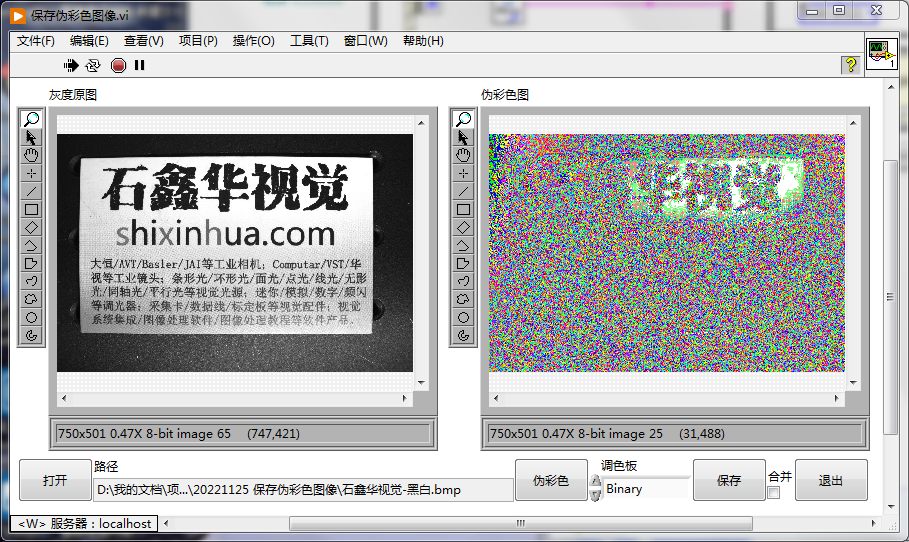This screenshot has height=542, width=909.
Task: Click the 路径 file path field
Action: 303,490
